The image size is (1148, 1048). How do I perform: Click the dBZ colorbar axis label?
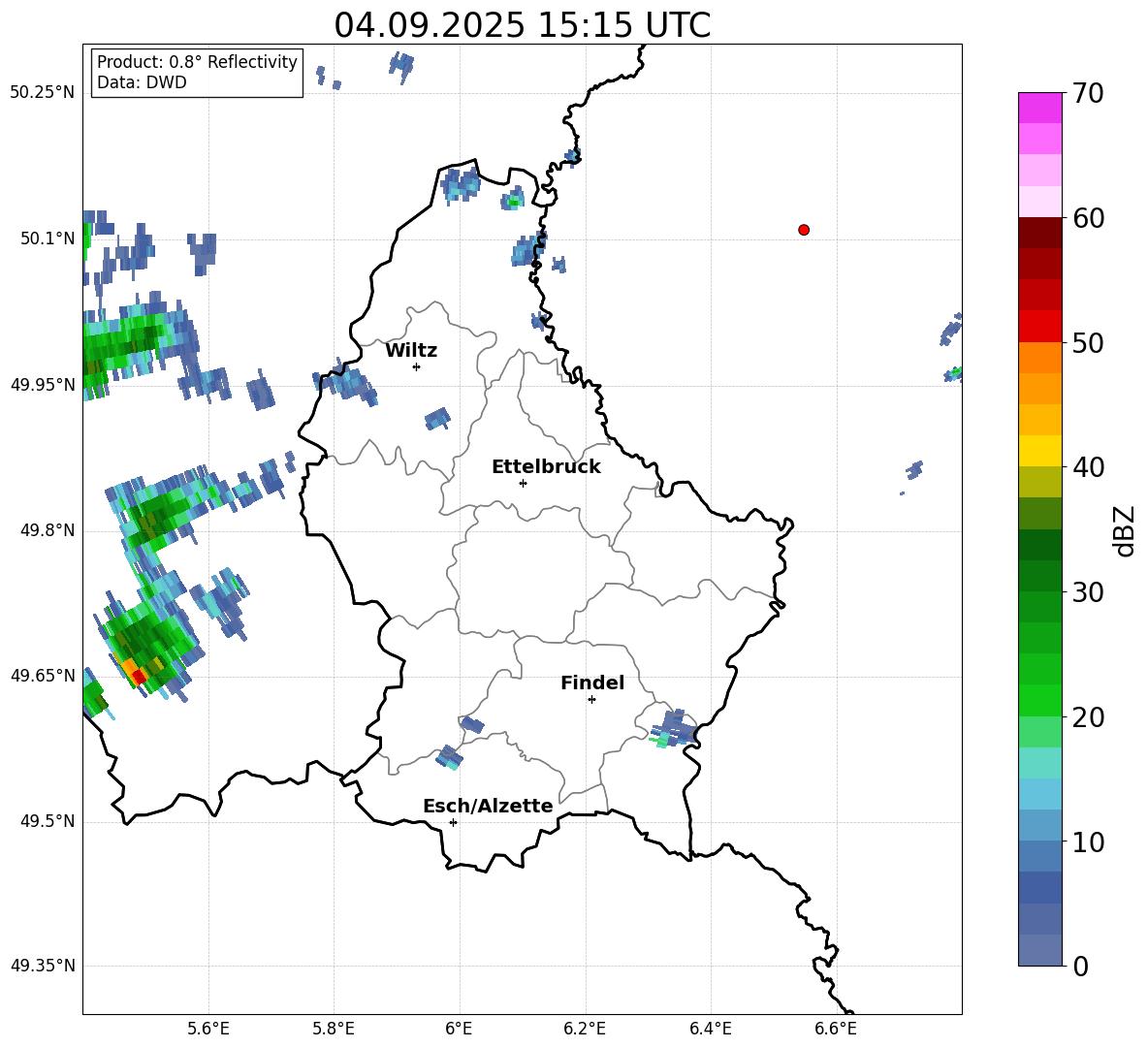[x=1124, y=531]
